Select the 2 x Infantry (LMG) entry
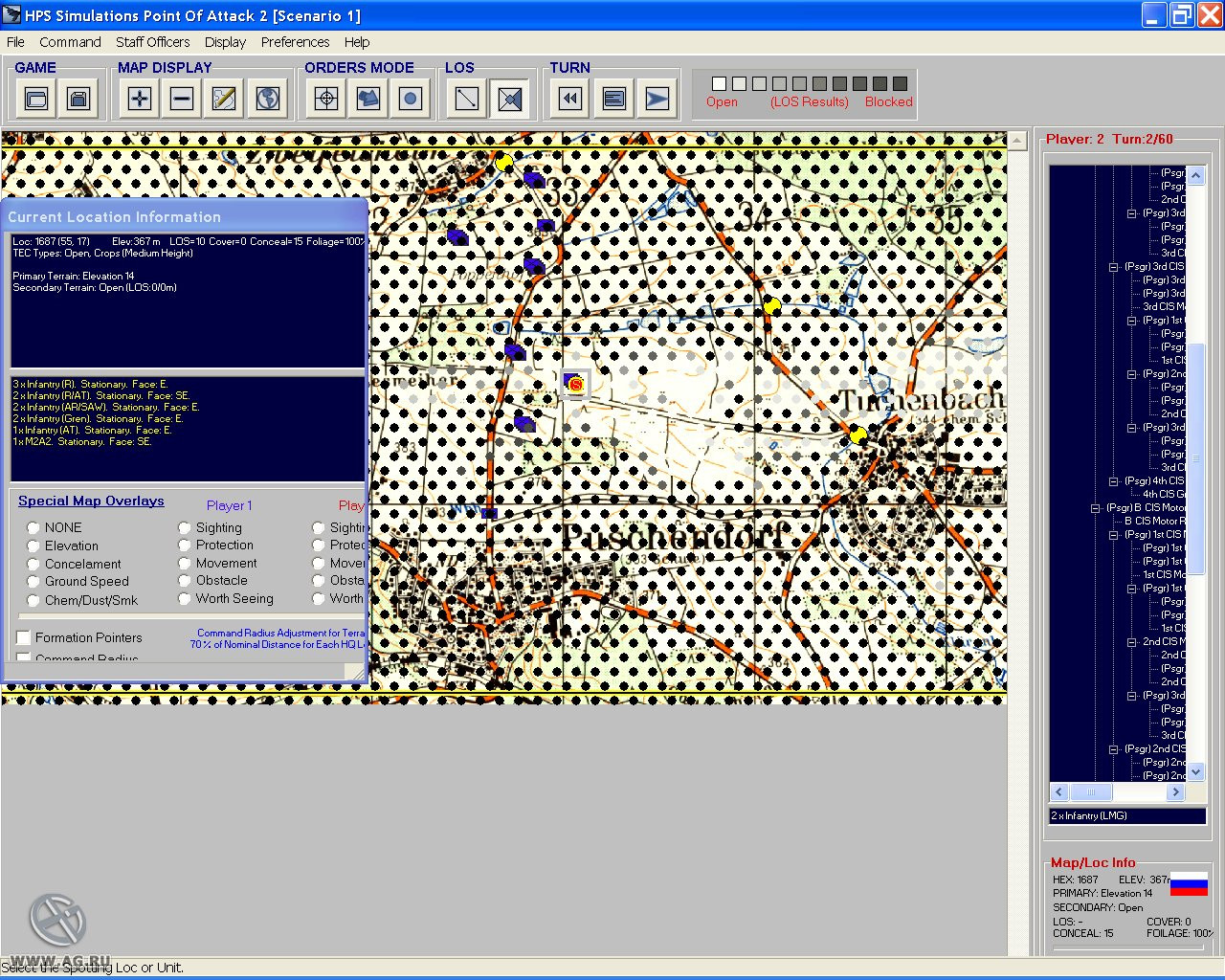The image size is (1225, 980). pyautogui.click(x=1091, y=815)
